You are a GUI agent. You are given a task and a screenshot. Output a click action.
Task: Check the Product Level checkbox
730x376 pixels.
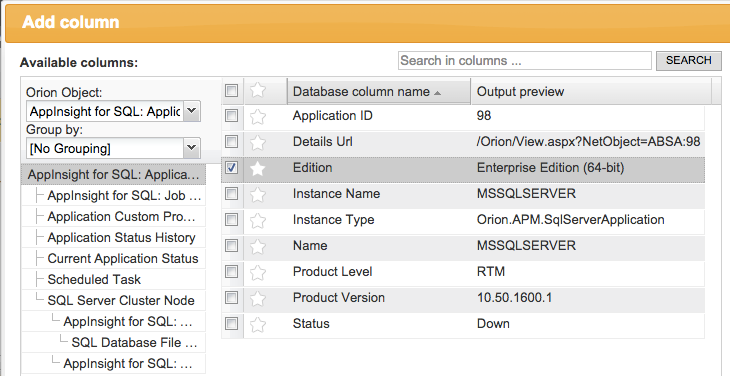[231, 272]
